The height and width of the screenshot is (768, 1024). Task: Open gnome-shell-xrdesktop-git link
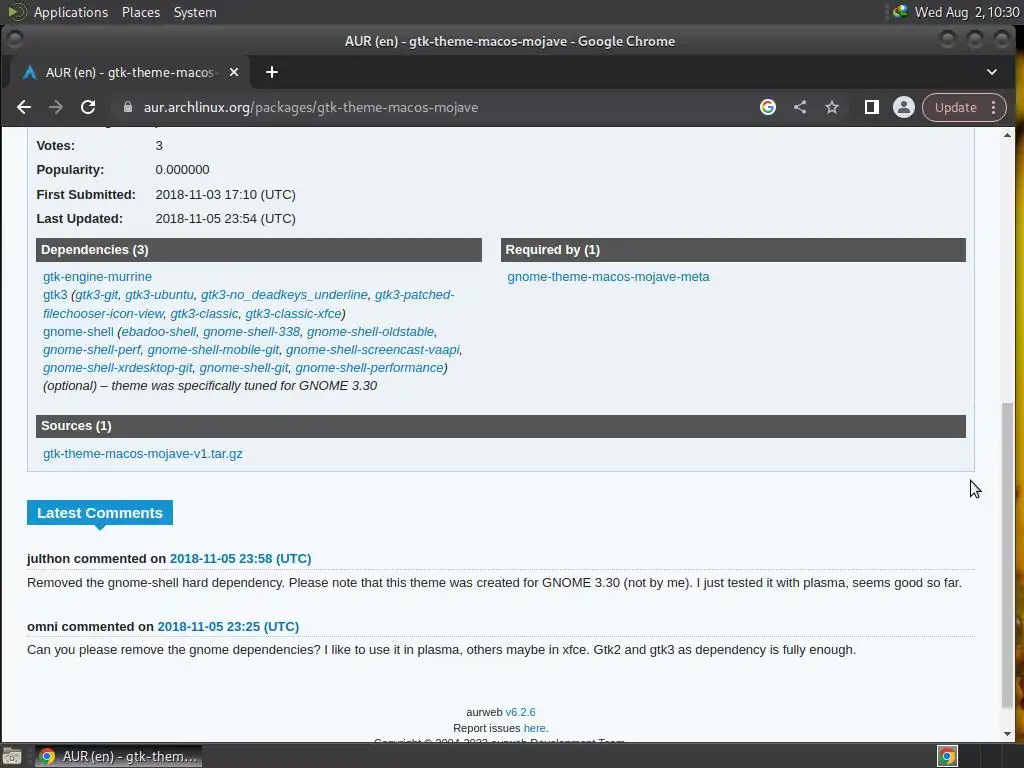(118, 368)
